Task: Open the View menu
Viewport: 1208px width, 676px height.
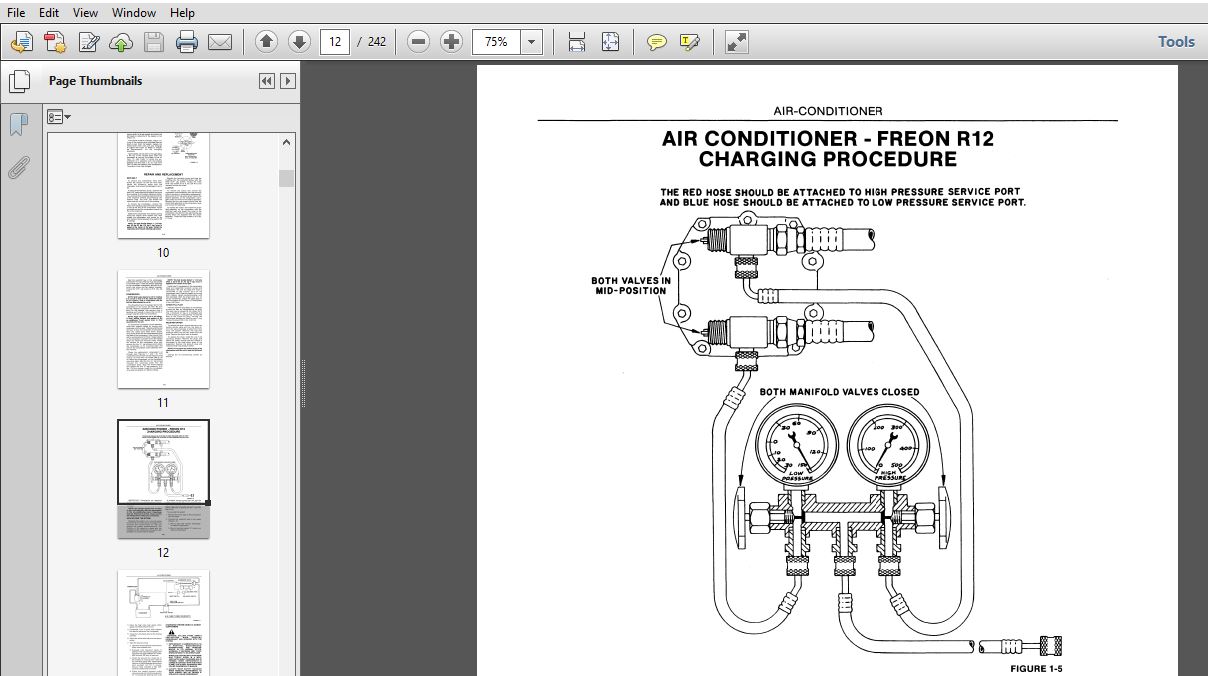Action: (x=86, y=13)
